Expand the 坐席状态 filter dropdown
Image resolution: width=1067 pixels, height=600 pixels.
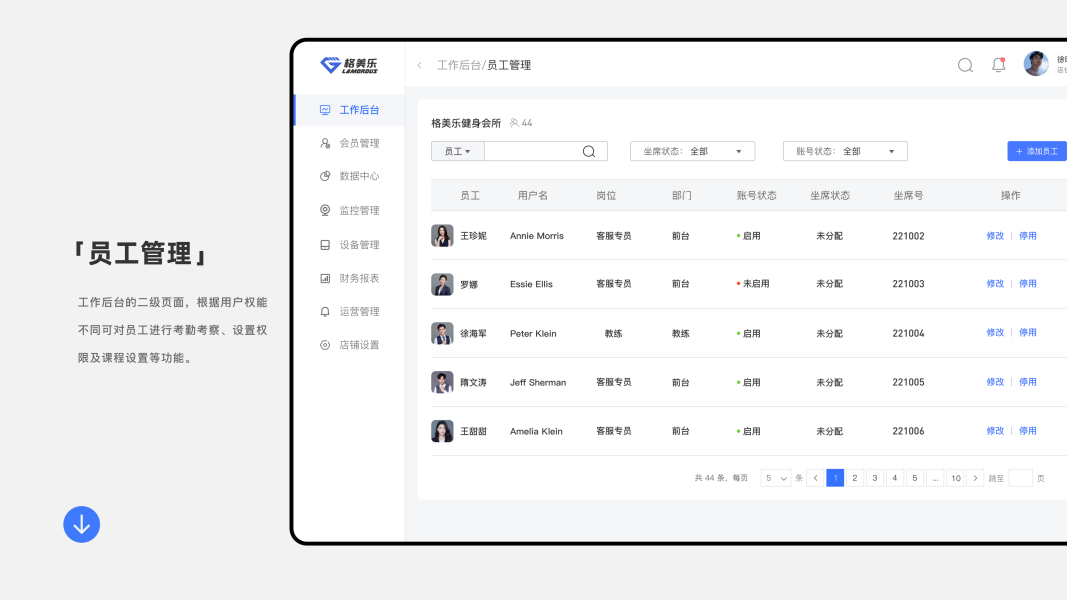692,151
